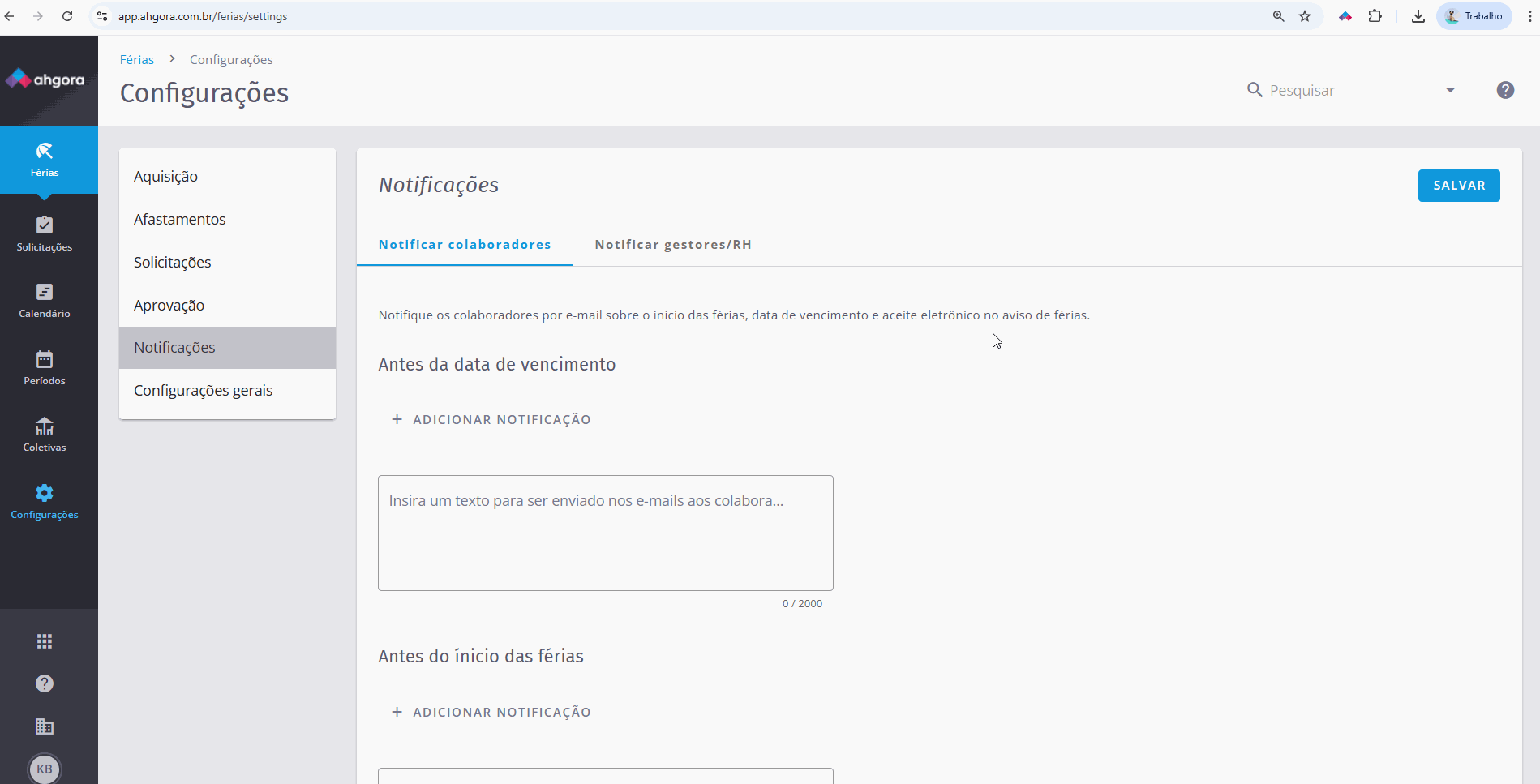This screenshot has width=1540, height=784.
Task: Click the ahgora logo
Action: click(45, 79)
